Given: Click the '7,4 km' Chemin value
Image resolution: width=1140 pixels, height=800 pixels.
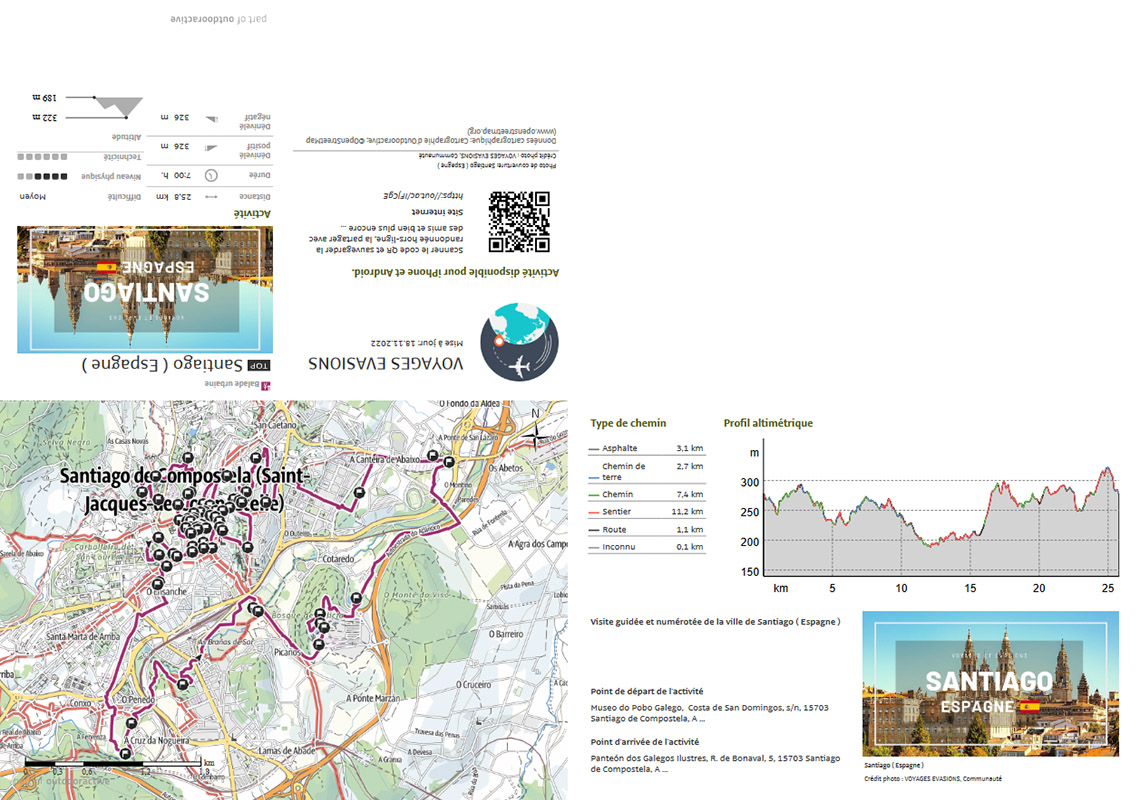Looking at the screenshot, I should (690, 495).
